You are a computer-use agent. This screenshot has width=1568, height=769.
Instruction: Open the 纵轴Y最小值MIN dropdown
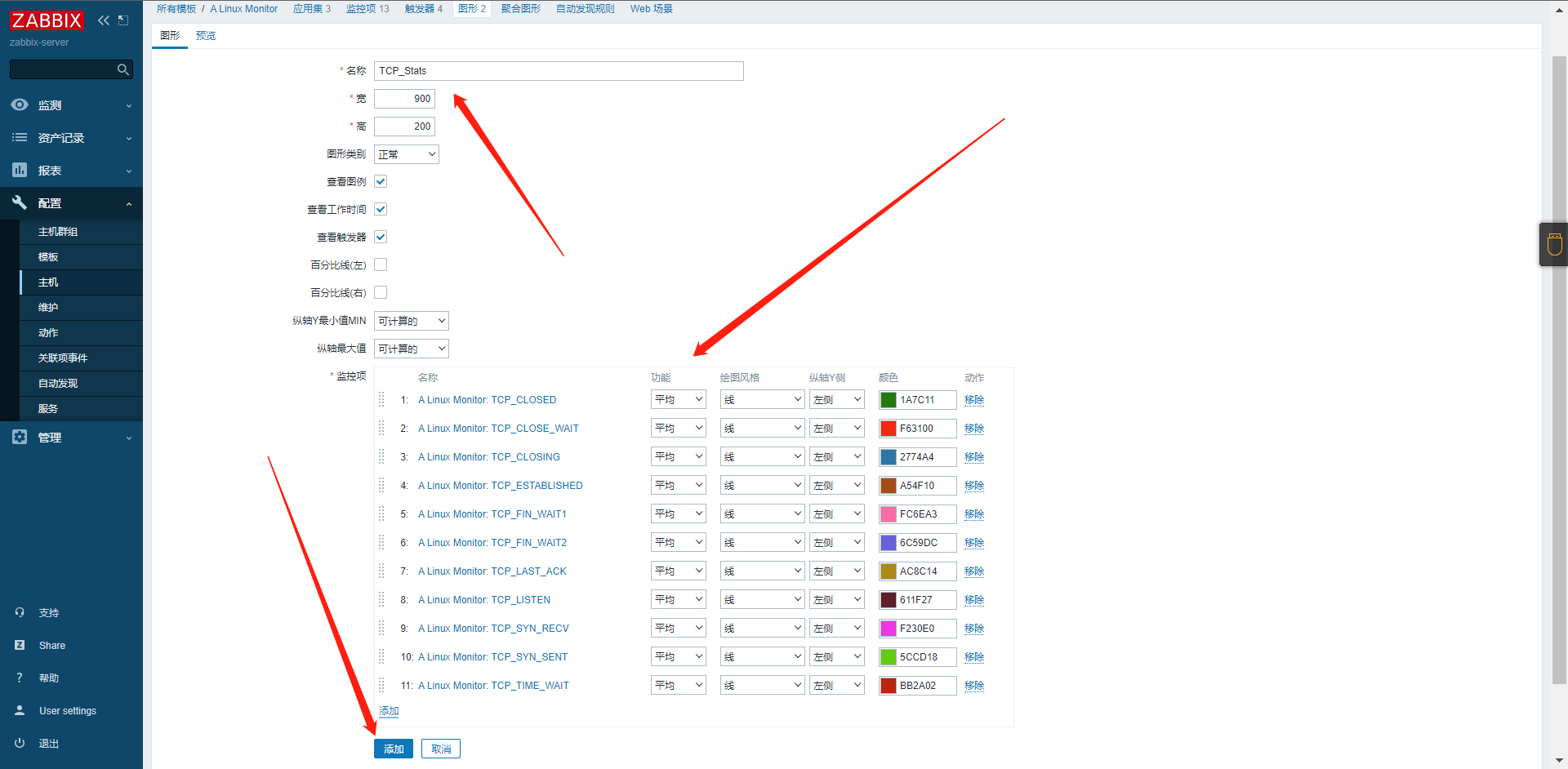click(412, 321)
